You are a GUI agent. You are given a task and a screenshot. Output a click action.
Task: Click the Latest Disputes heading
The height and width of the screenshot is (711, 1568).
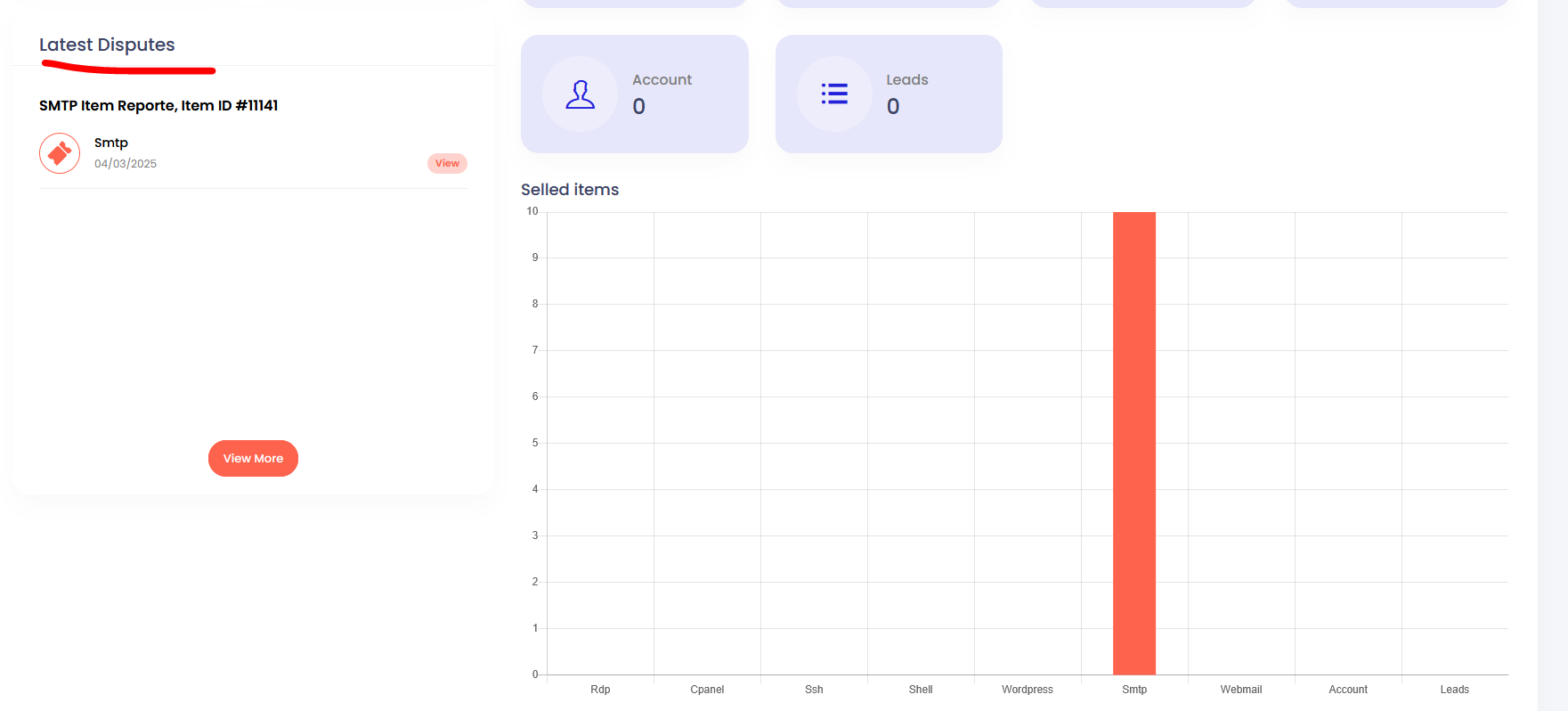pos(107,45)
